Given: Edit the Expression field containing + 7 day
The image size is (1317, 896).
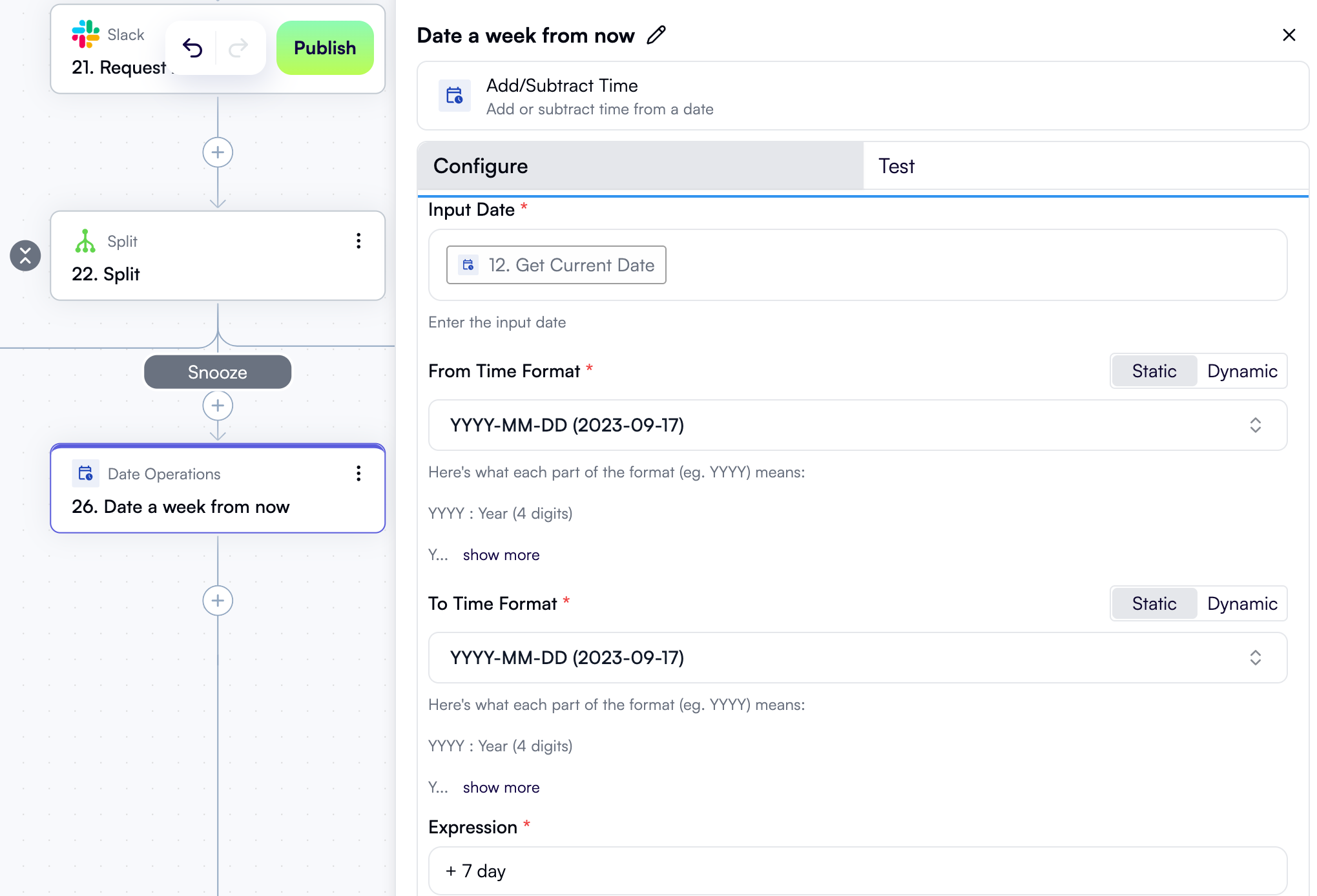Looking at the screenshot, I should (856, 871).
